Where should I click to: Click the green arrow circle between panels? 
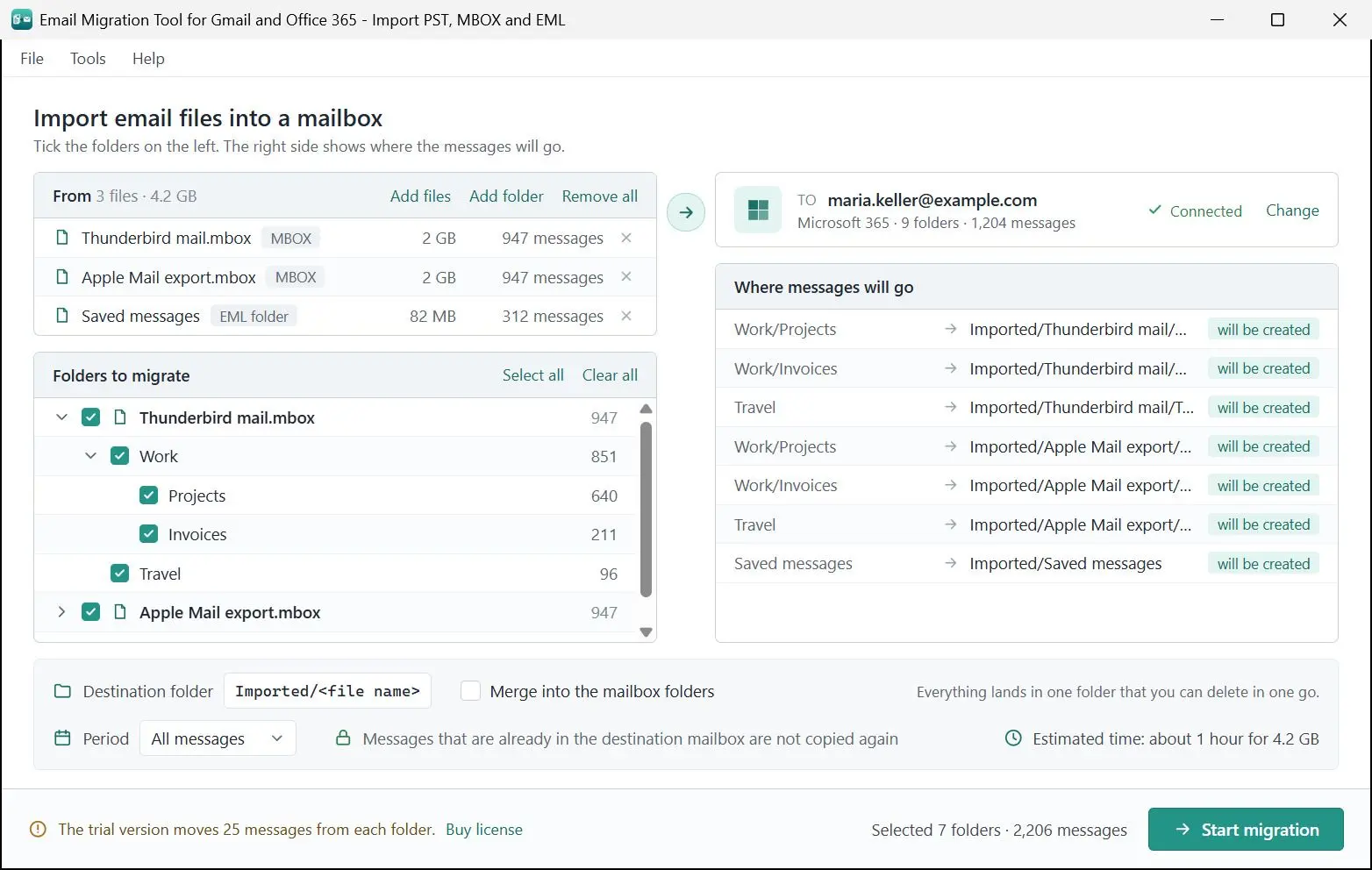686,212
